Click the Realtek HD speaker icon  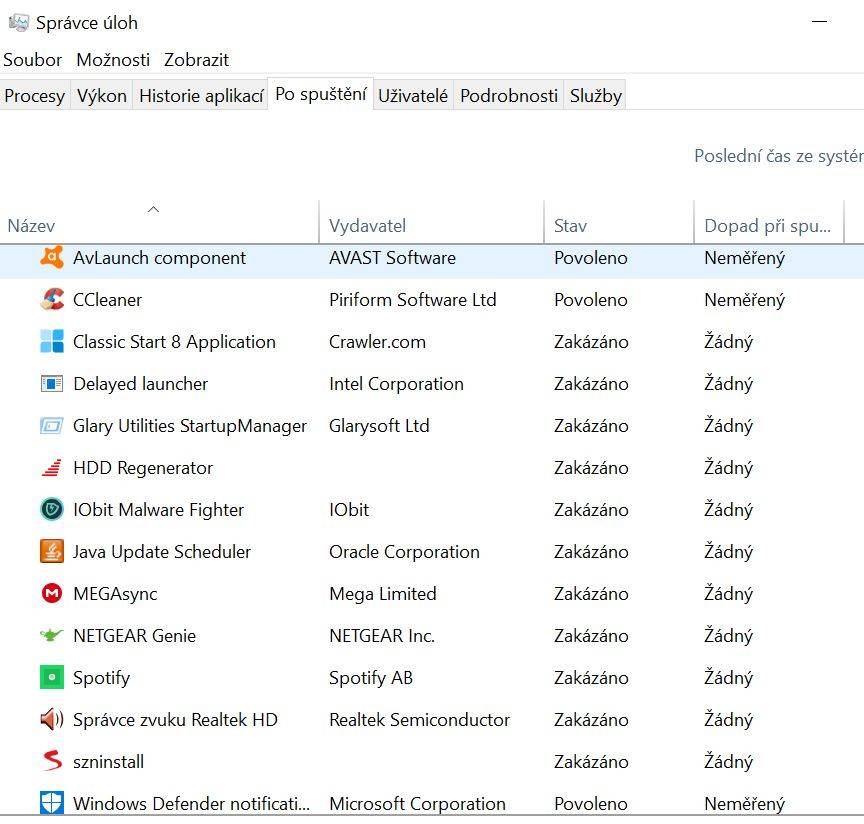[x=52, y=719]
